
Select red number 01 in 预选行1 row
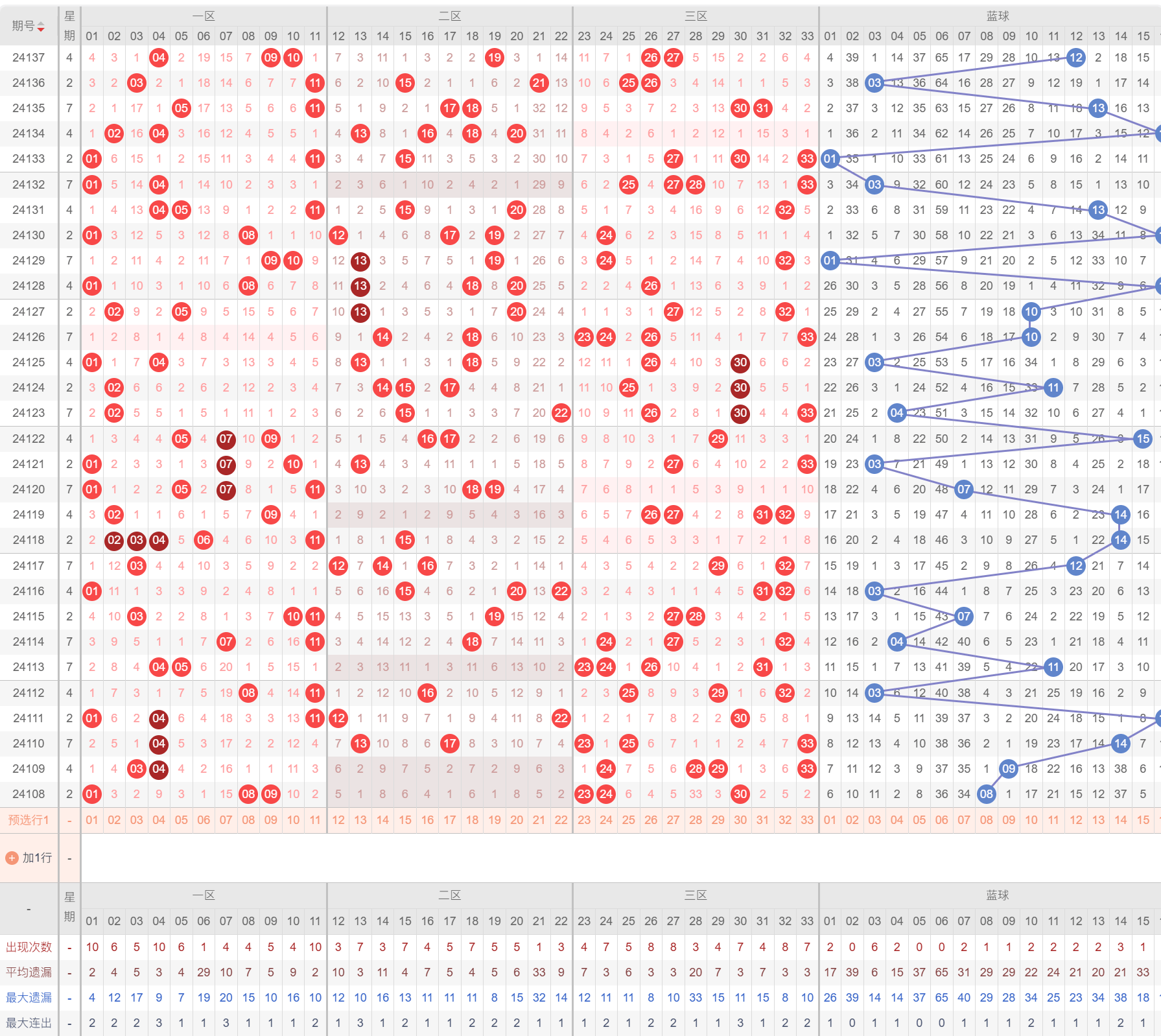pyautogui.click(x=92, y=820)
